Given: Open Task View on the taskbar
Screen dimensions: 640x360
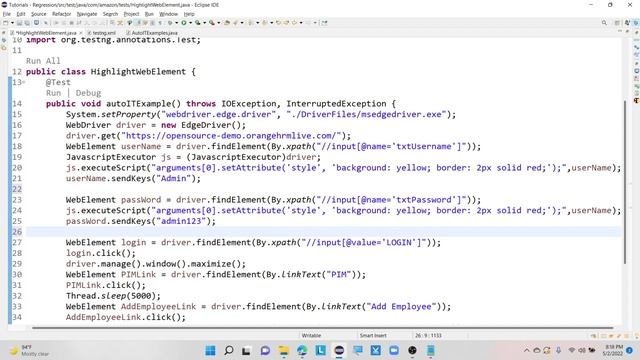Looking at the screenshot, I should click(246, 351).
